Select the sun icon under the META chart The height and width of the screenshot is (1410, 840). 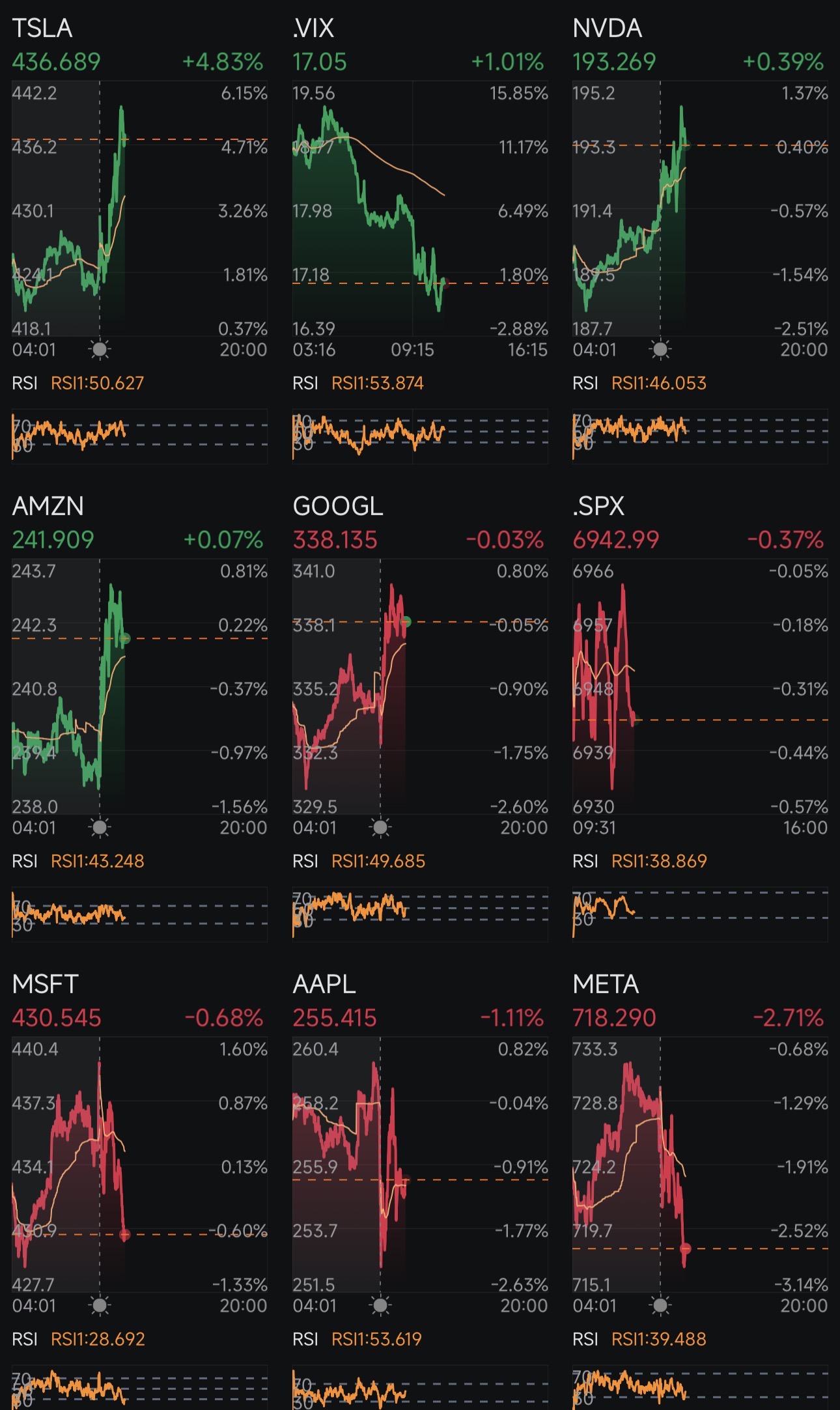(660, 1304)
